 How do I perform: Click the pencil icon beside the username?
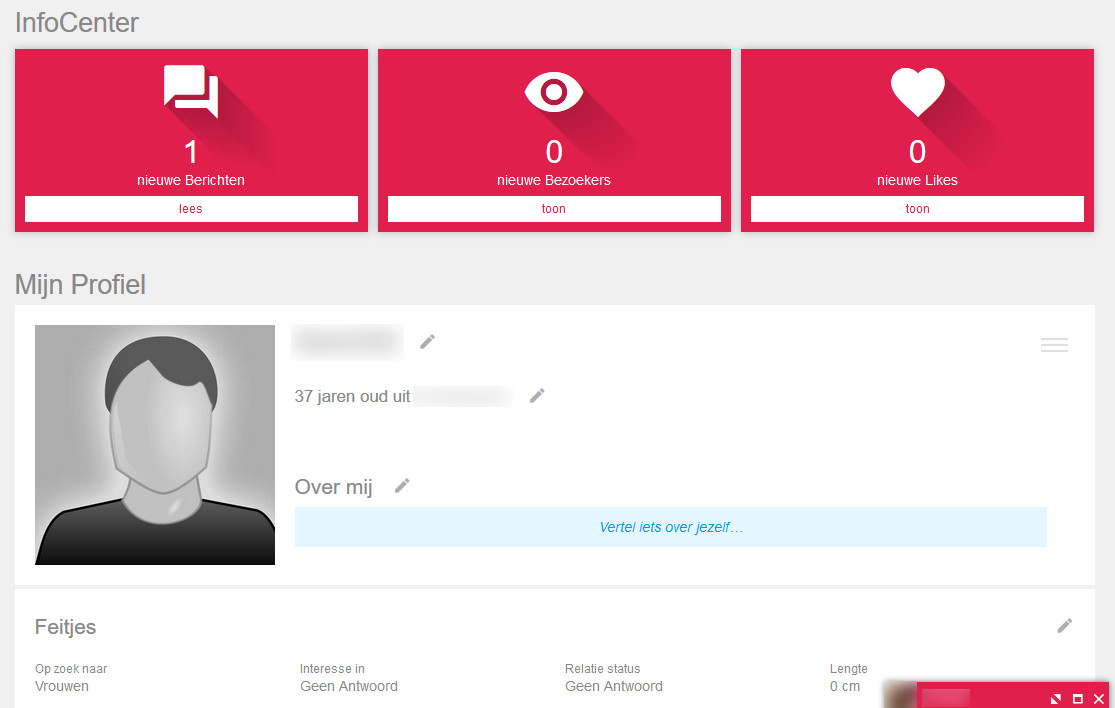(427, 341)
